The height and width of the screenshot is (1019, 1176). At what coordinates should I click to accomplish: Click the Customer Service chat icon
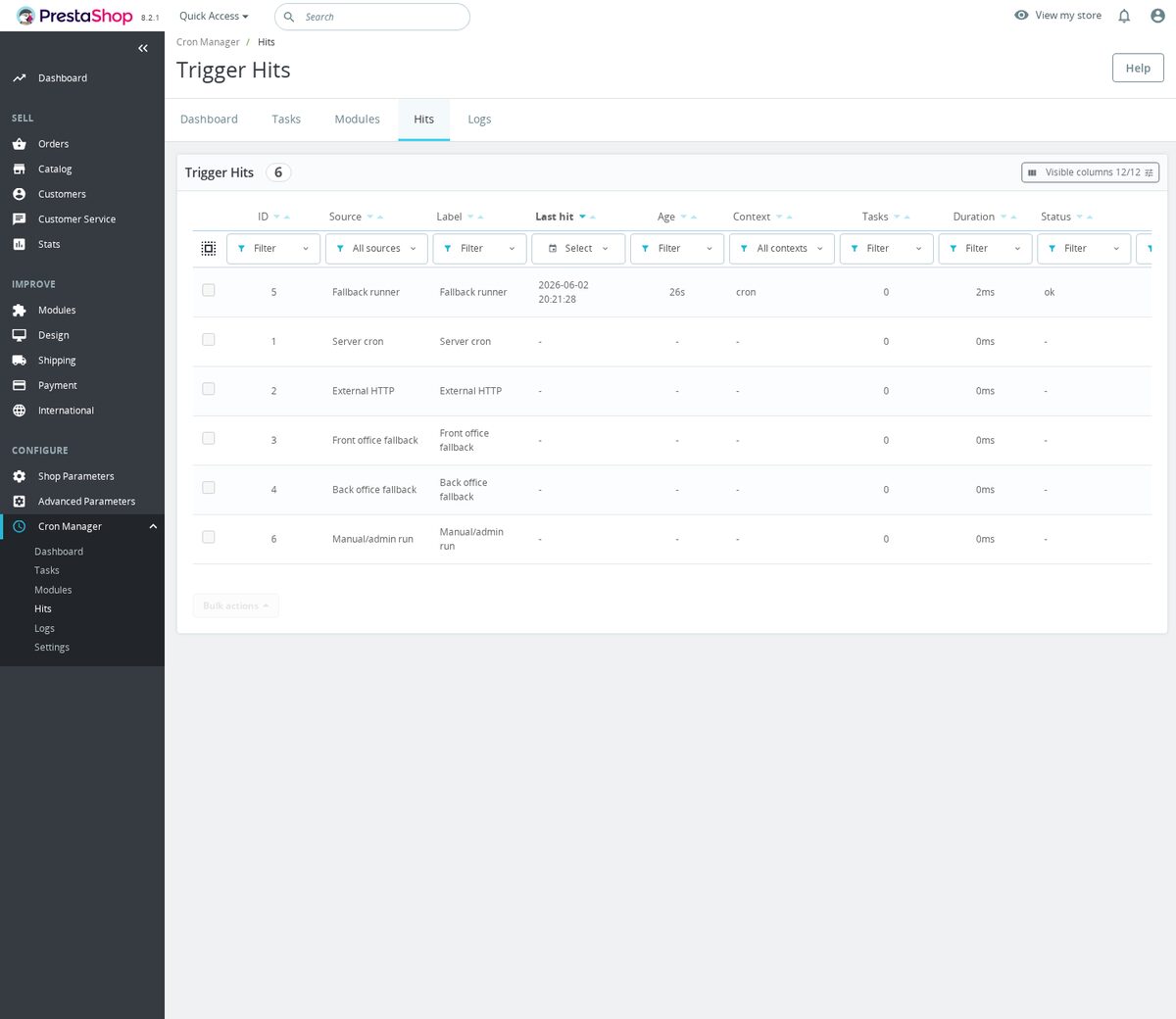19,219
